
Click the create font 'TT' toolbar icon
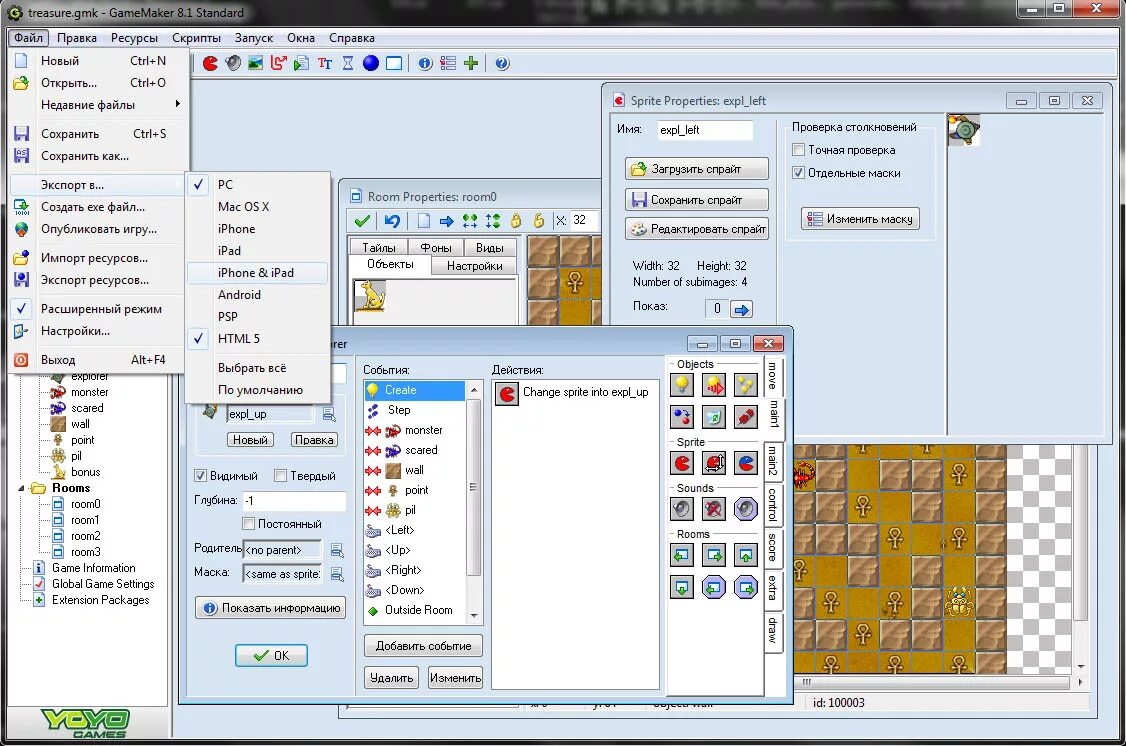[325, 63]
